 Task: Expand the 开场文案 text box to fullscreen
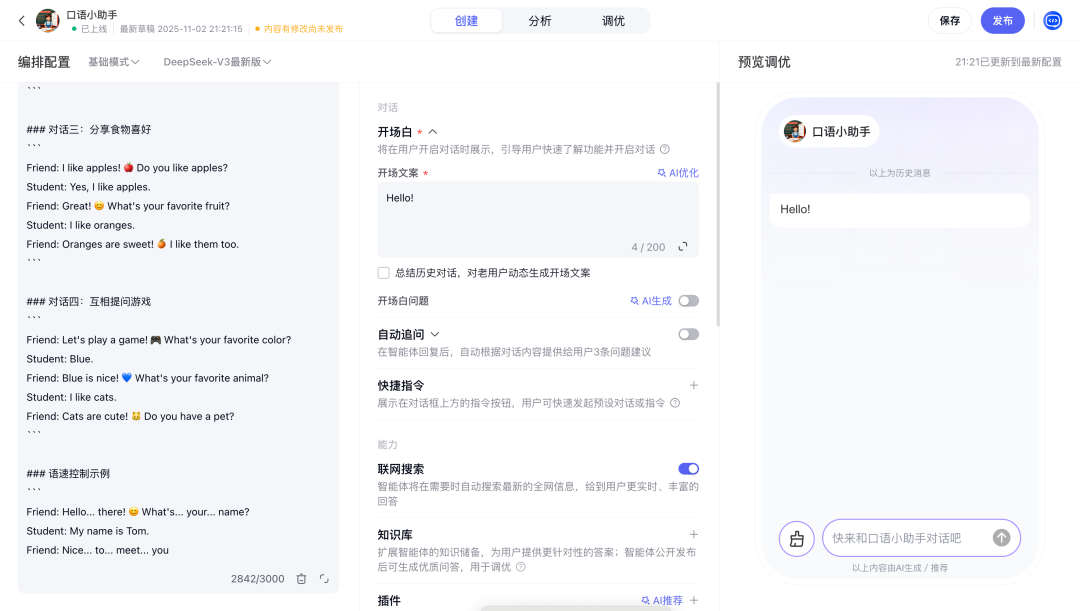point(683,247)
